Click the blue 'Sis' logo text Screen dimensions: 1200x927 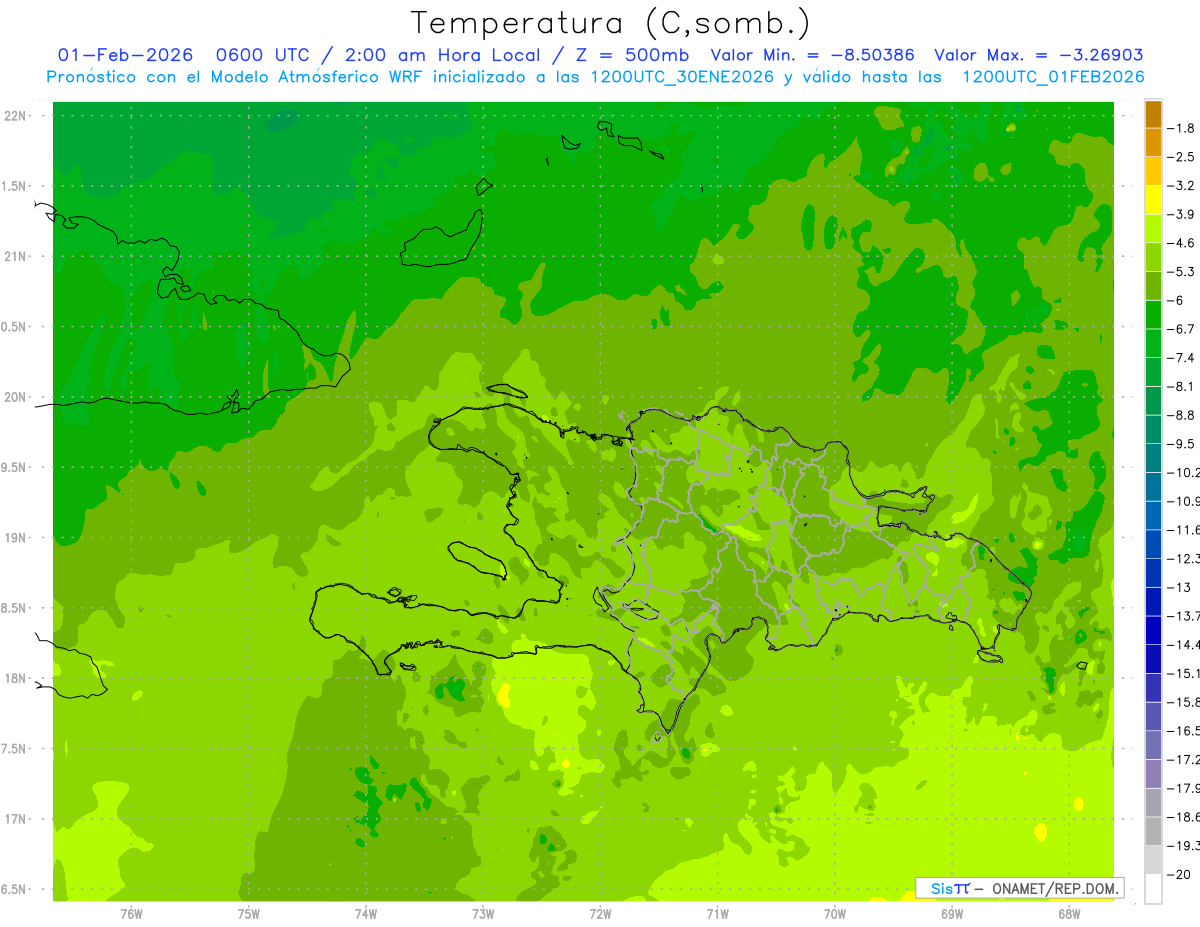click(x=941, y=888)
